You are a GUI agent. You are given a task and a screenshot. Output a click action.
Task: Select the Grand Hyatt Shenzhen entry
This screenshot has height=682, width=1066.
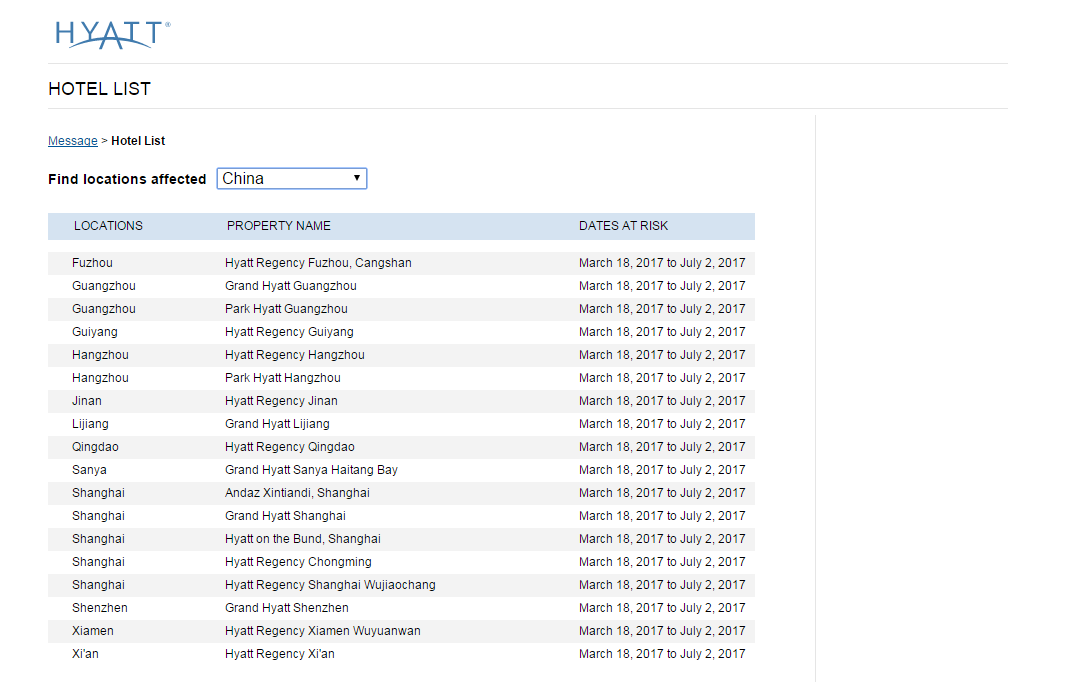tap(286, 608)
